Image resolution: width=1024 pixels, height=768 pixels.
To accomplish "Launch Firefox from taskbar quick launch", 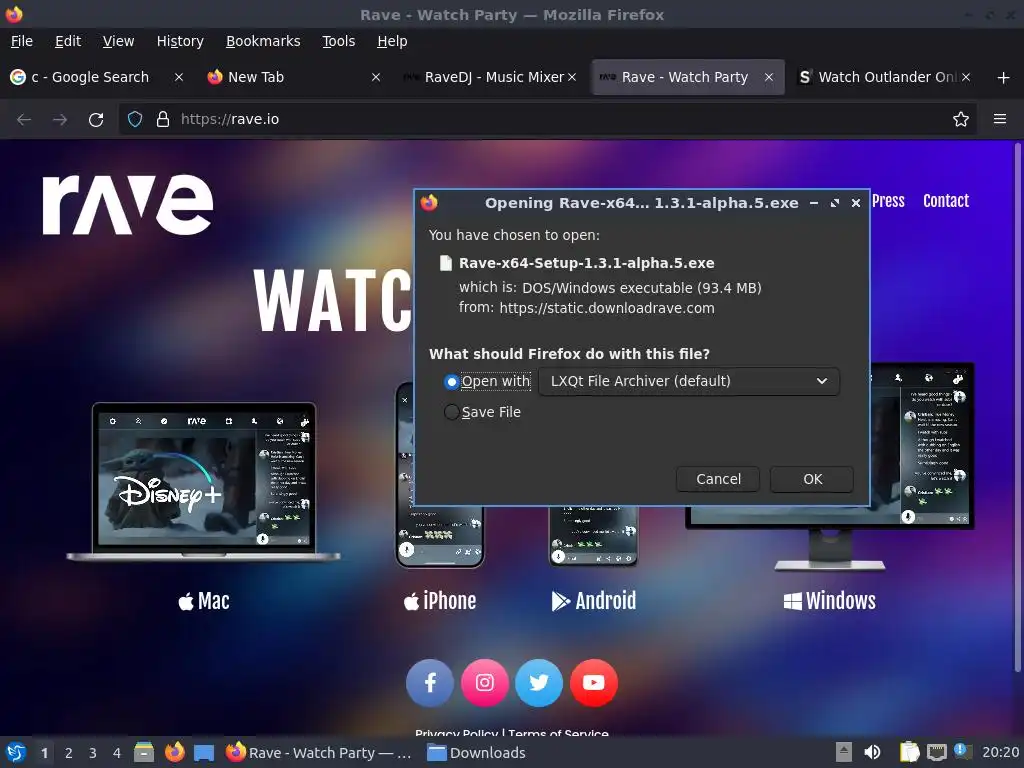I will coord(174,753).
